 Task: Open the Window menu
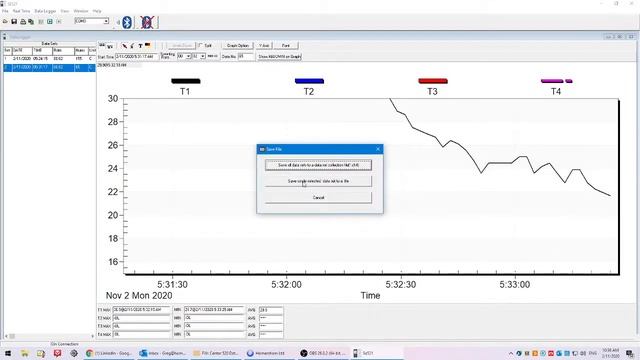[x=81, y=11]
